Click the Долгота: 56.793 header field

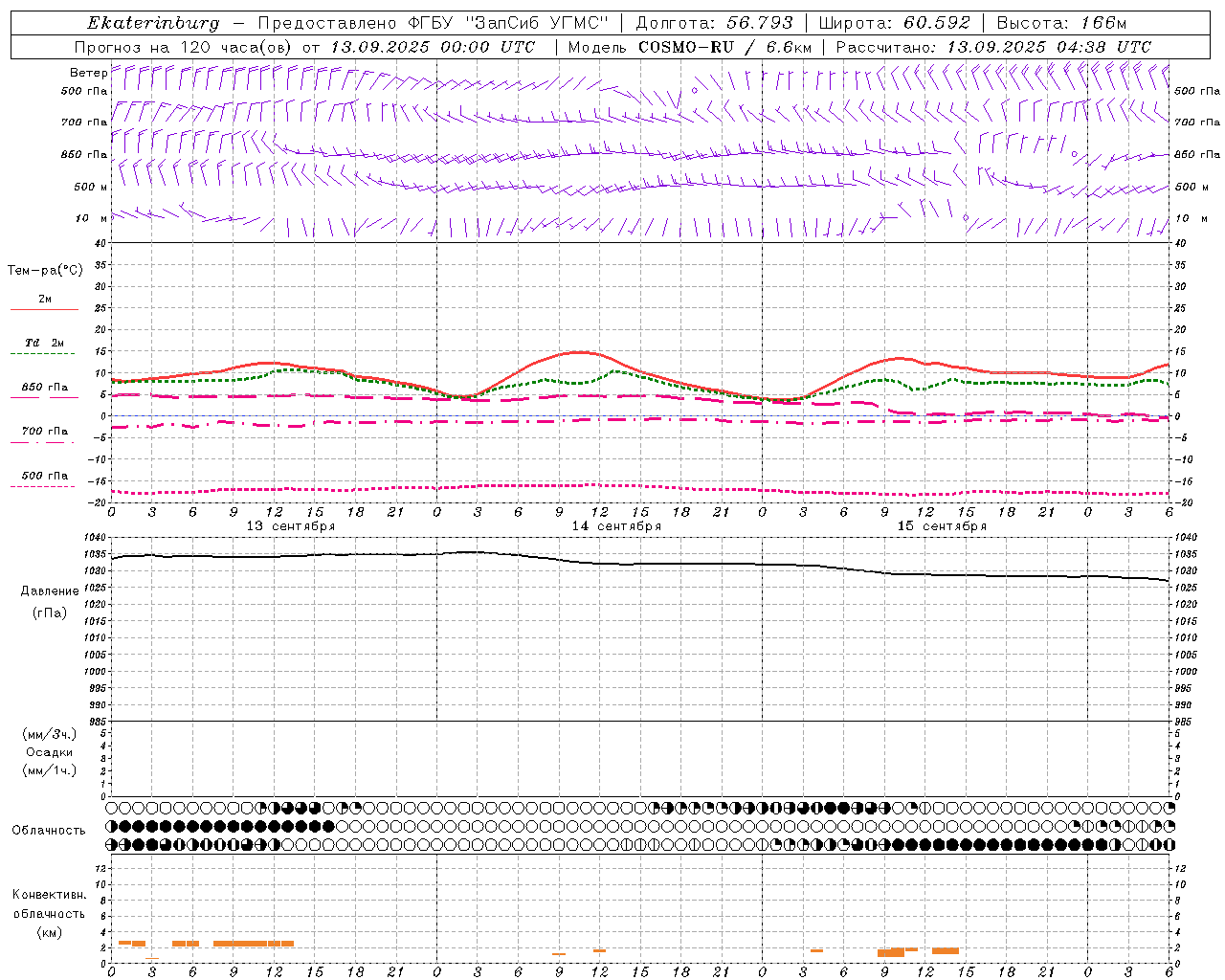714,23
